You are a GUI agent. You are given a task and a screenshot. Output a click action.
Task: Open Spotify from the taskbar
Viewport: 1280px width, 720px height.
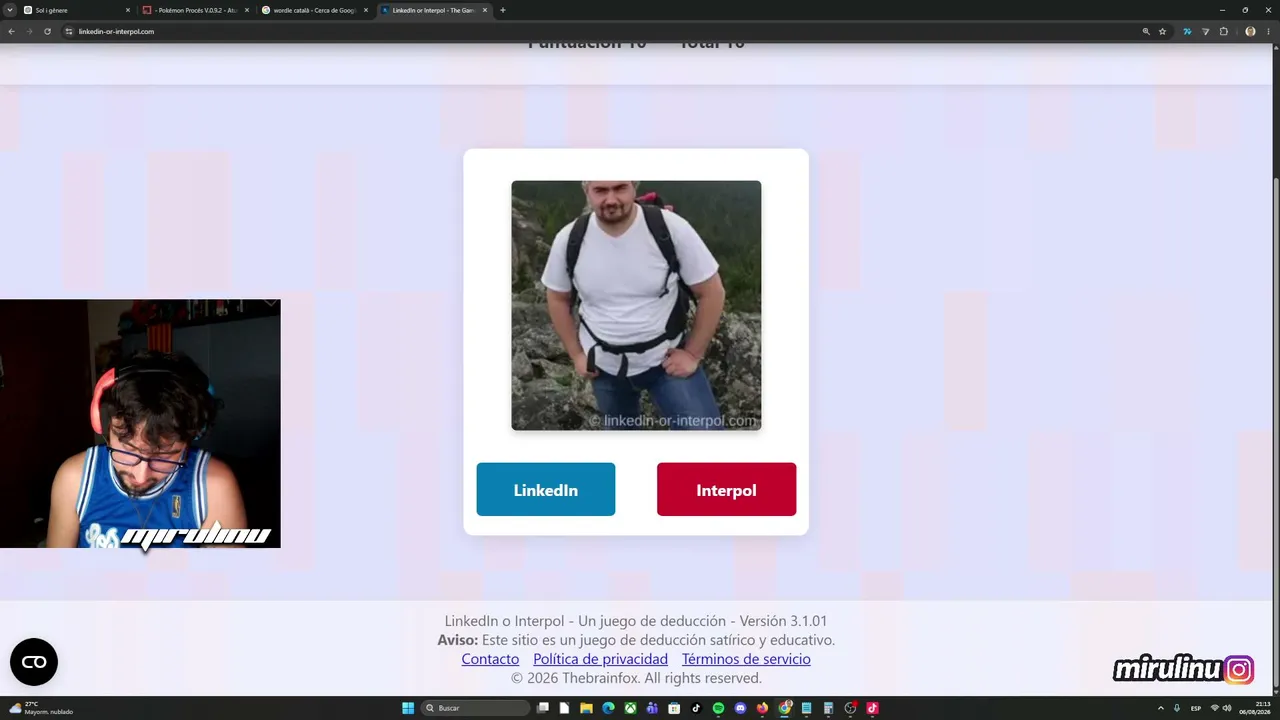(x=718, y=708)
